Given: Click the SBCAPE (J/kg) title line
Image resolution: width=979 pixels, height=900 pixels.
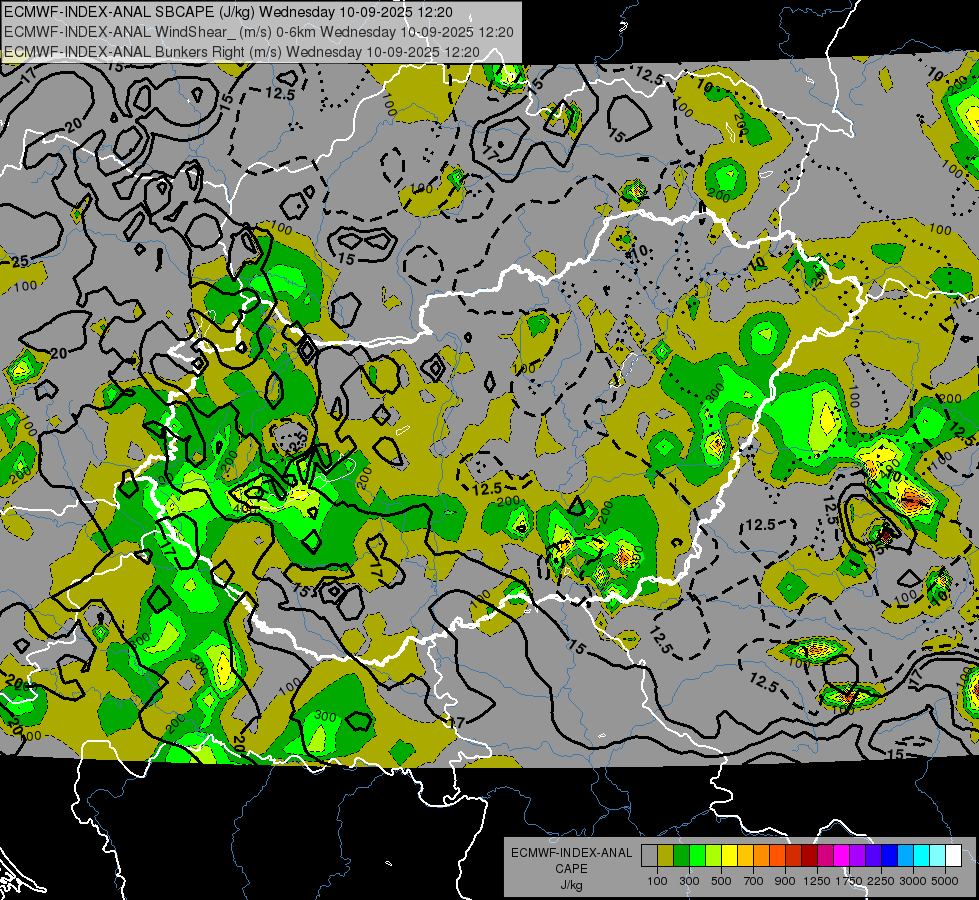Looking at the screenshot, I should tap(229, 12).
